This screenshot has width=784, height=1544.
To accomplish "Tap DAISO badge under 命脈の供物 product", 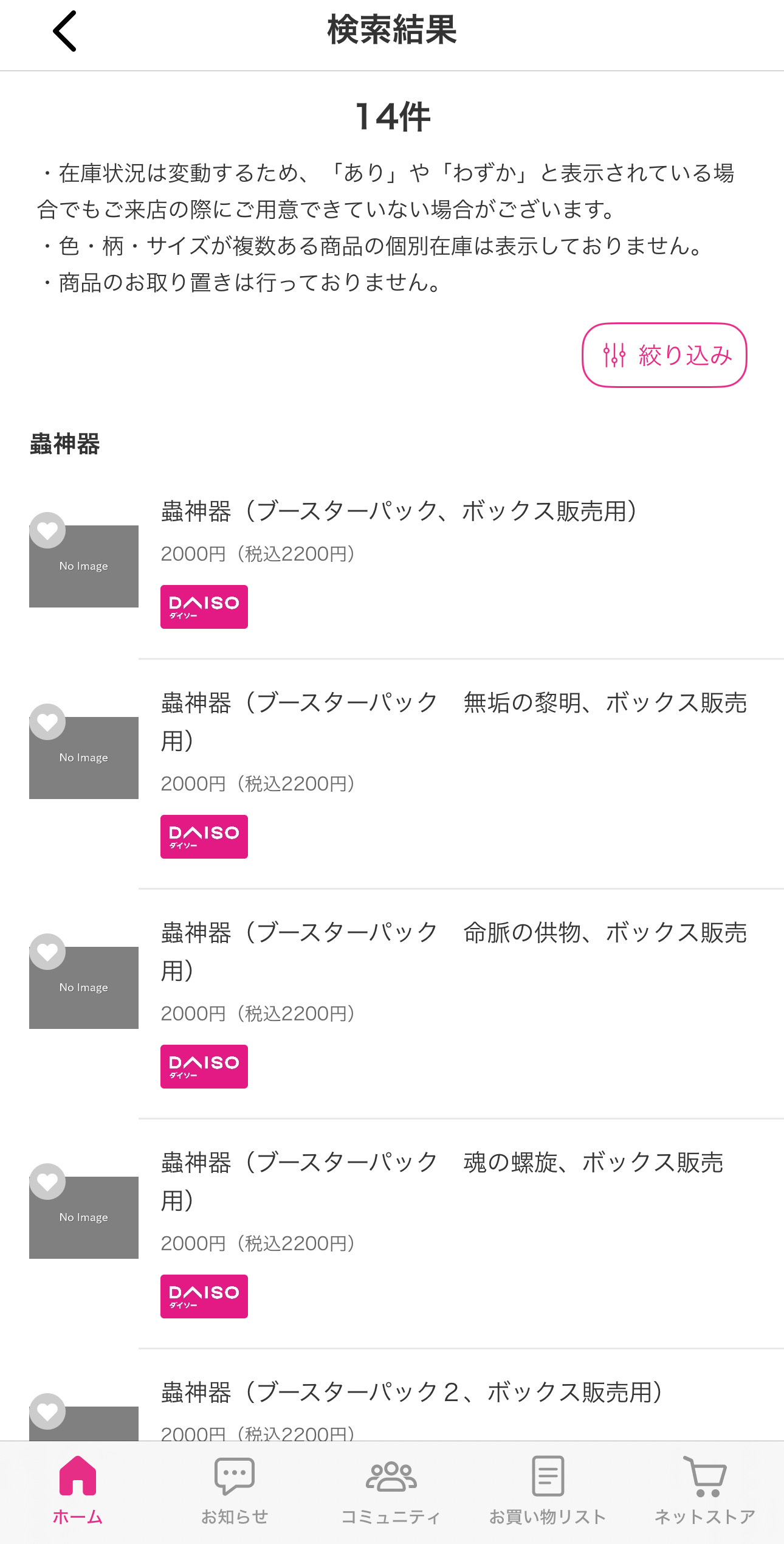I will tap(204, 1067).
